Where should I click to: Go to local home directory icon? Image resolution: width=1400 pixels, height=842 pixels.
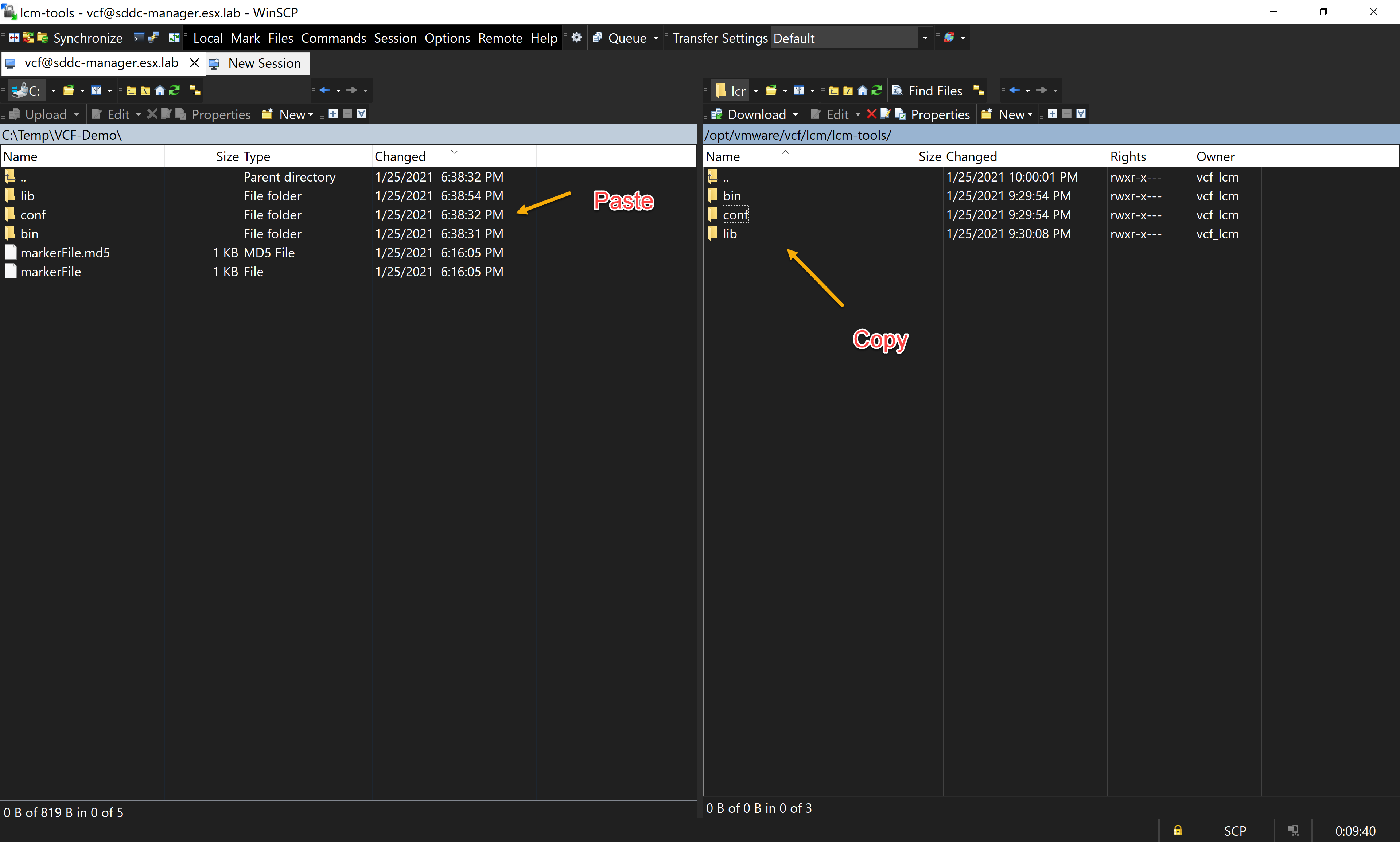[x=160, y=91]
